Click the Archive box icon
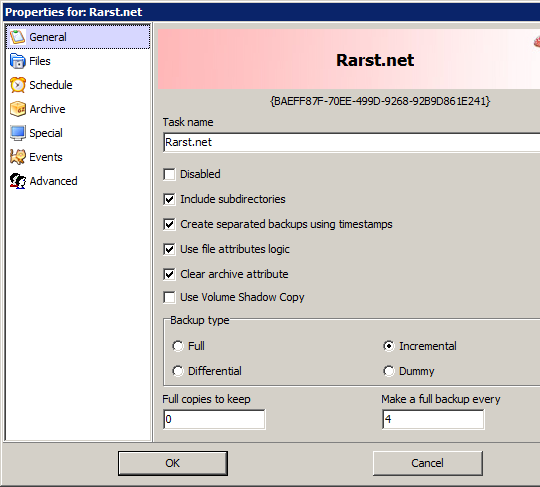 coord(18,109)
